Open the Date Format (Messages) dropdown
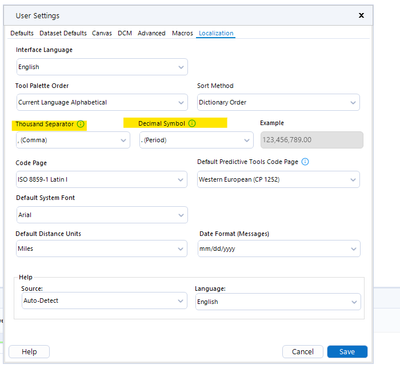 pos(279,249)
